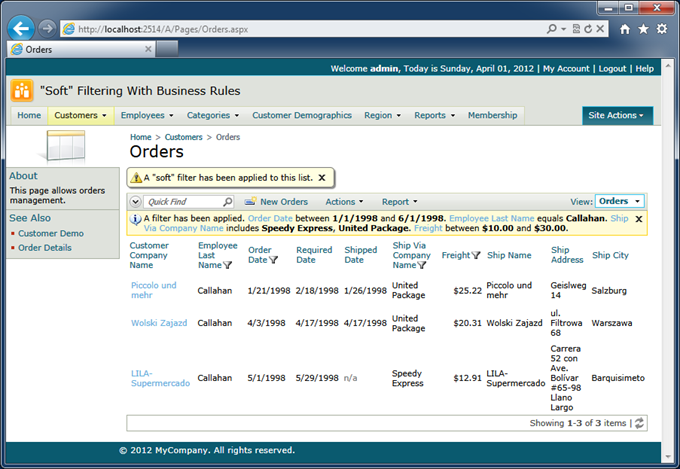Viewport: 680px width, 469px height.
Task: Sort by Shipped Date column header
Action: tap(360, 255)
